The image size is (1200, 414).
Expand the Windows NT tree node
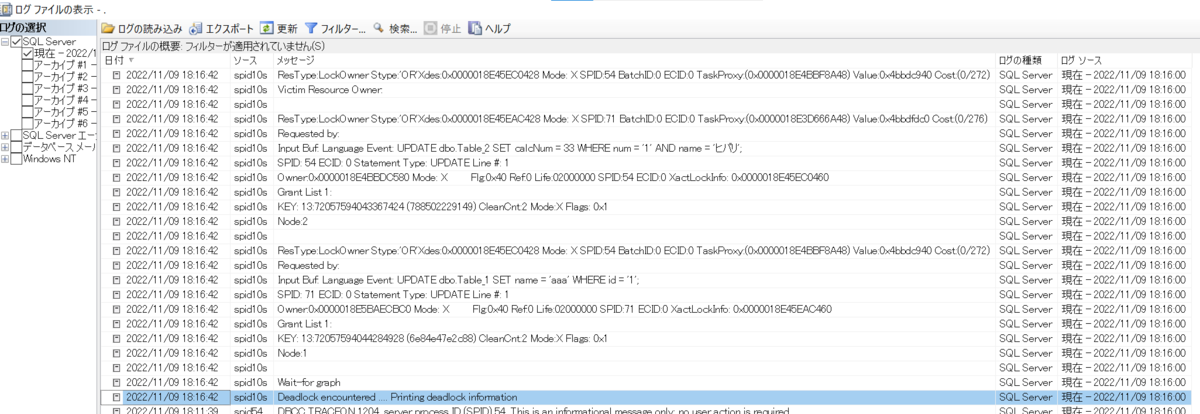tap(5, 159)
